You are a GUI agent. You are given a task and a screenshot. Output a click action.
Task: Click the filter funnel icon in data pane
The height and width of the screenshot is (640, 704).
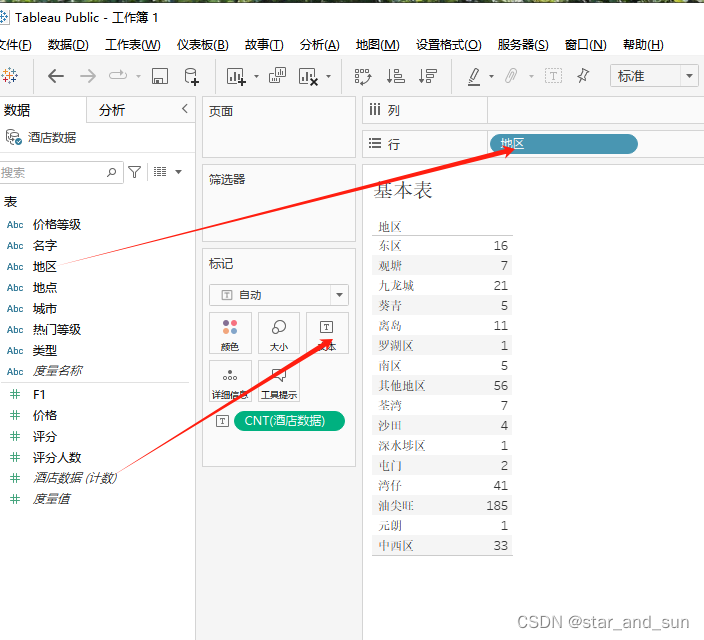click(x=135, y=172)
